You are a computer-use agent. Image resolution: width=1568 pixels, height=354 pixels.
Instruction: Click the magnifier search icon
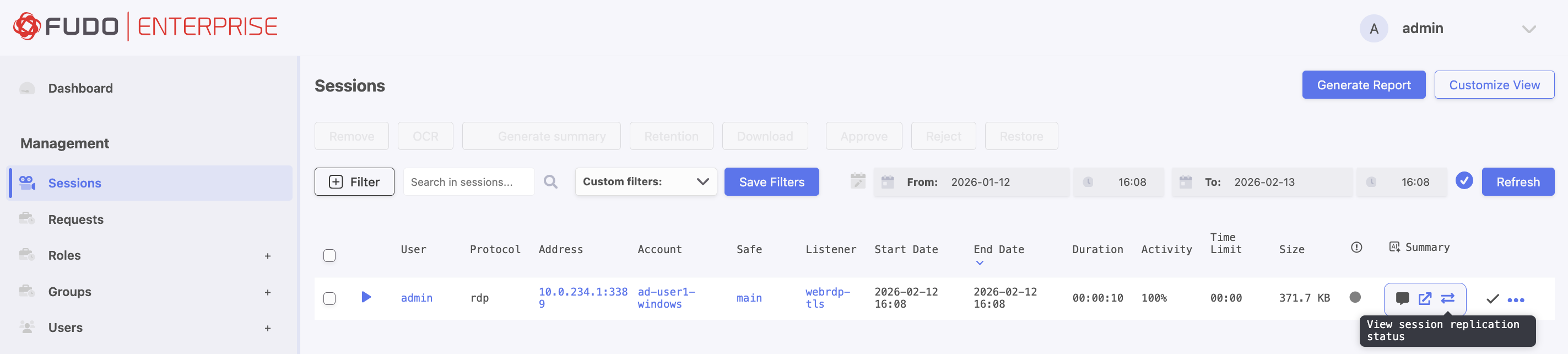[550, 182]
